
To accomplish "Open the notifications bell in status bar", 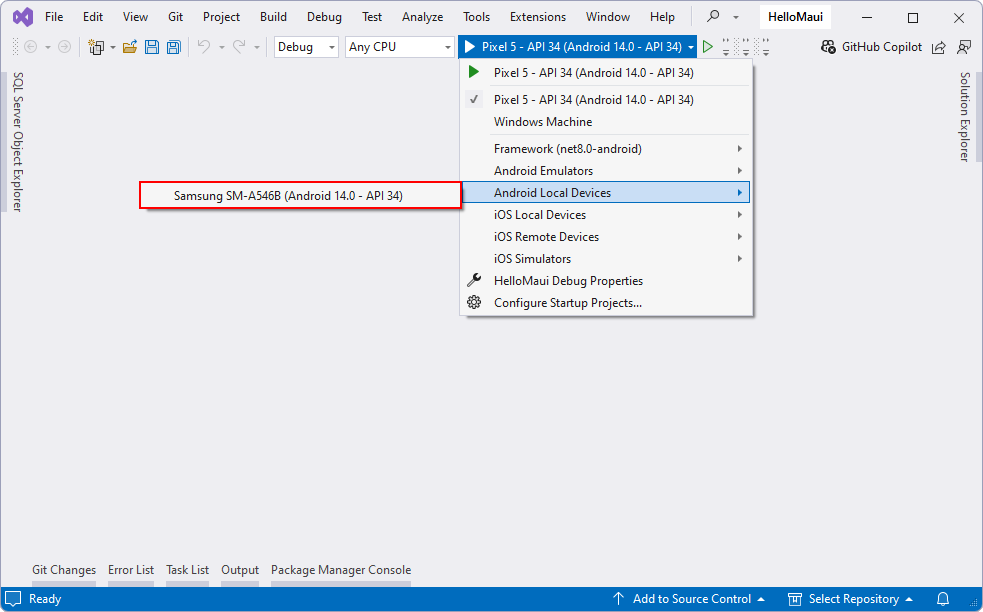I will 942,599.
